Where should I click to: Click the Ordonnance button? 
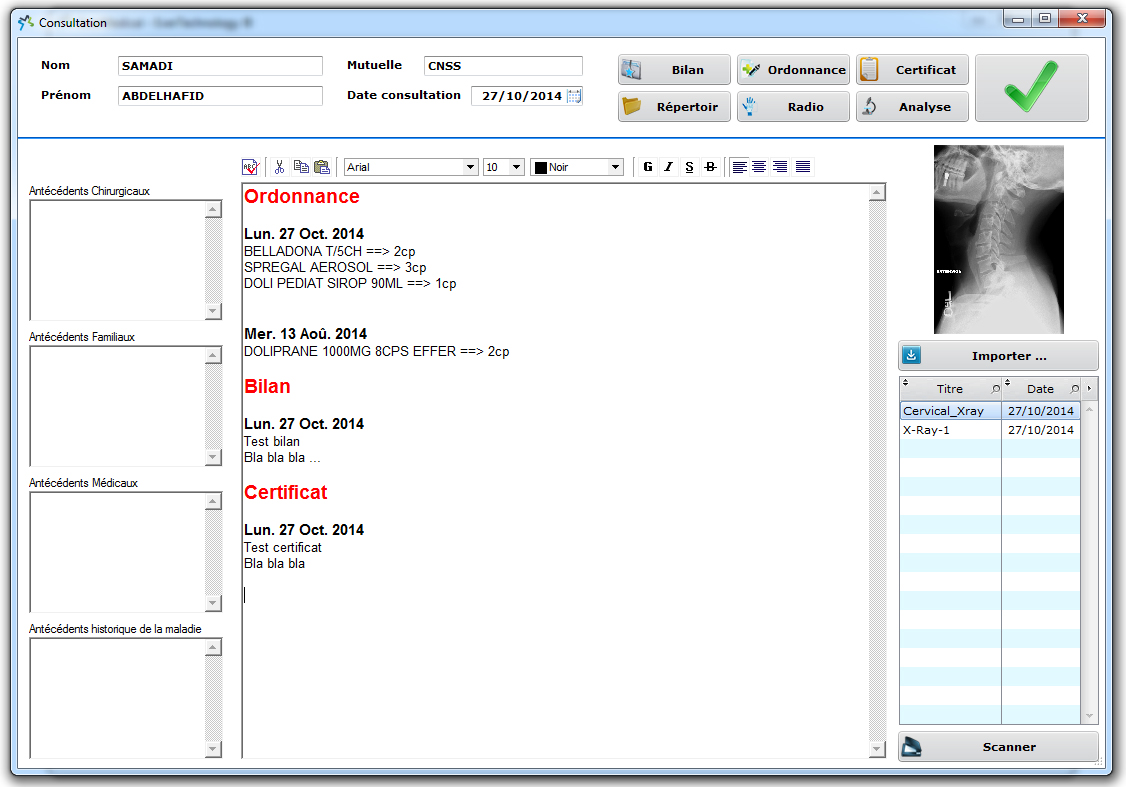(794, 70)
